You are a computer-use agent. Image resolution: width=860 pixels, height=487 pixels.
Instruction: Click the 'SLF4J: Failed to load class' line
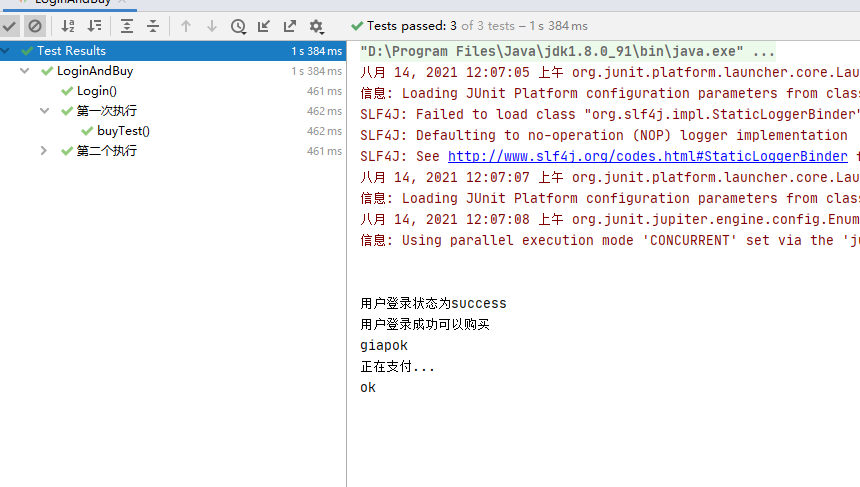tap(610, 115)
